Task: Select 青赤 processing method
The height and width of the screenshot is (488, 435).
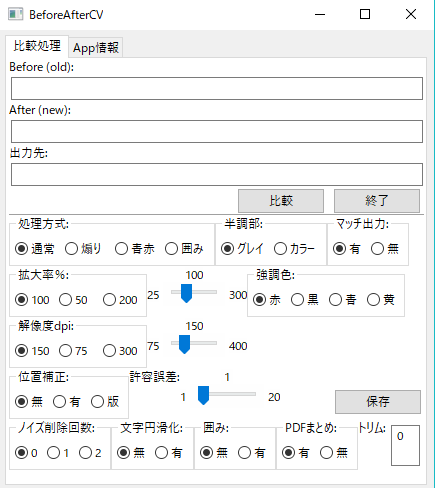Action: click(x=135, y=249)
